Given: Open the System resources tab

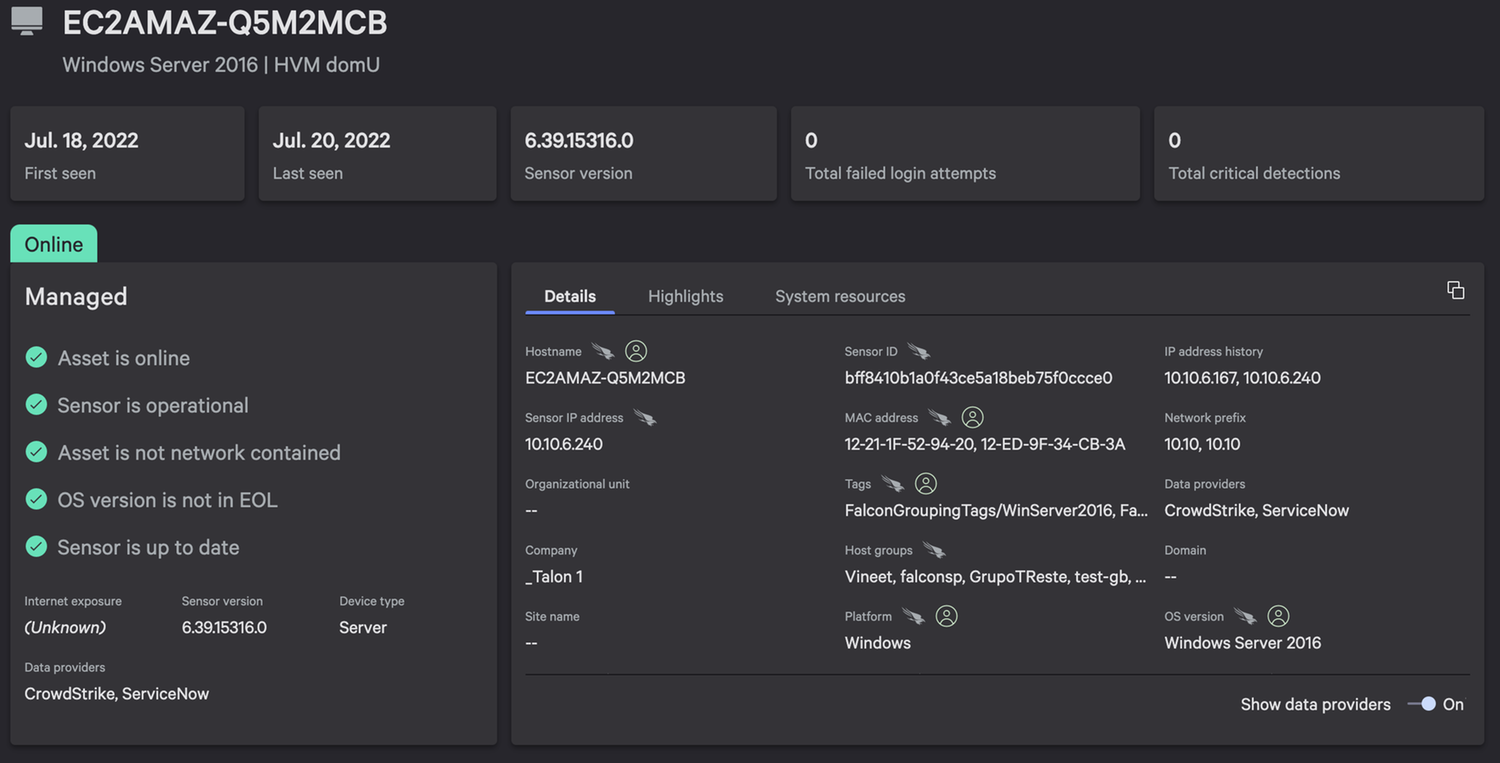Looking at the screenshot, I should [840, 296].
